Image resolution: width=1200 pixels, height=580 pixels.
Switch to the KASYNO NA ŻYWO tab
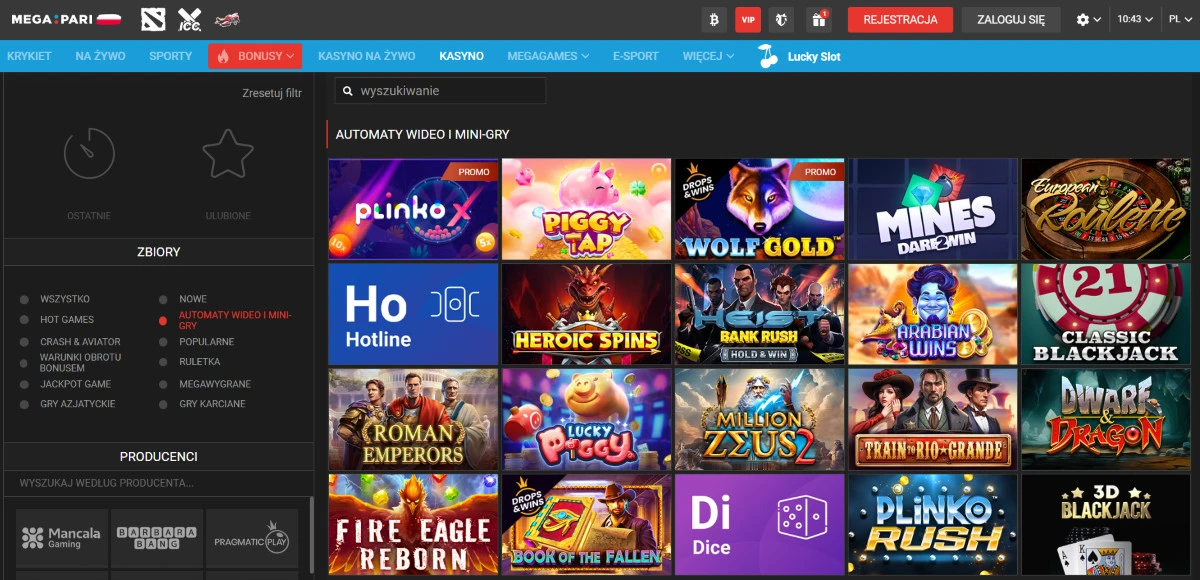click(368, 56)
